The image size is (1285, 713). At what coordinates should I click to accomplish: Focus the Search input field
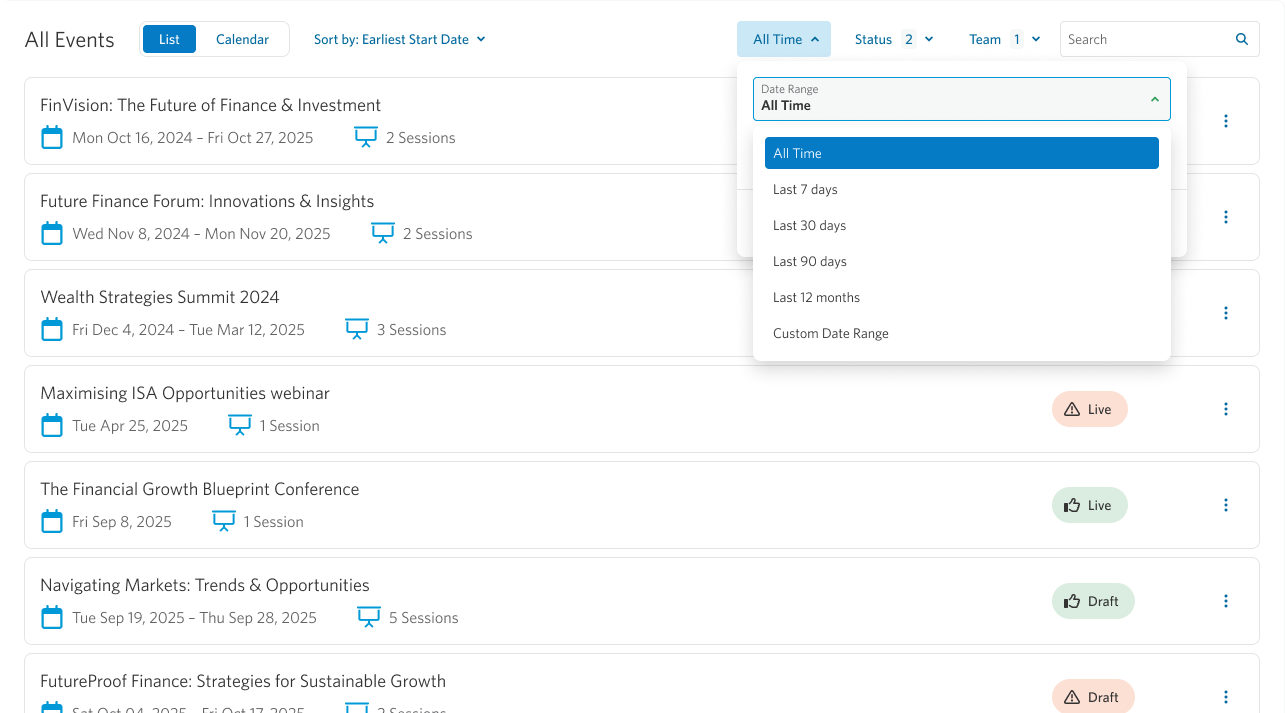pos(1145,40)
